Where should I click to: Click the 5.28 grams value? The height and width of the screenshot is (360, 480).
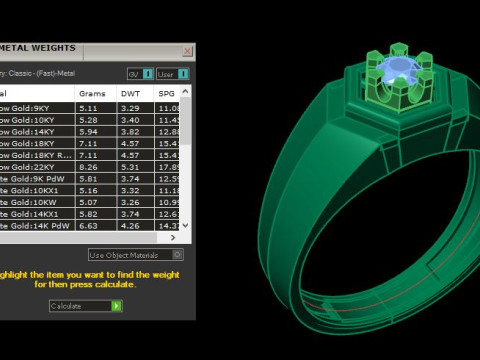point(88,120)
